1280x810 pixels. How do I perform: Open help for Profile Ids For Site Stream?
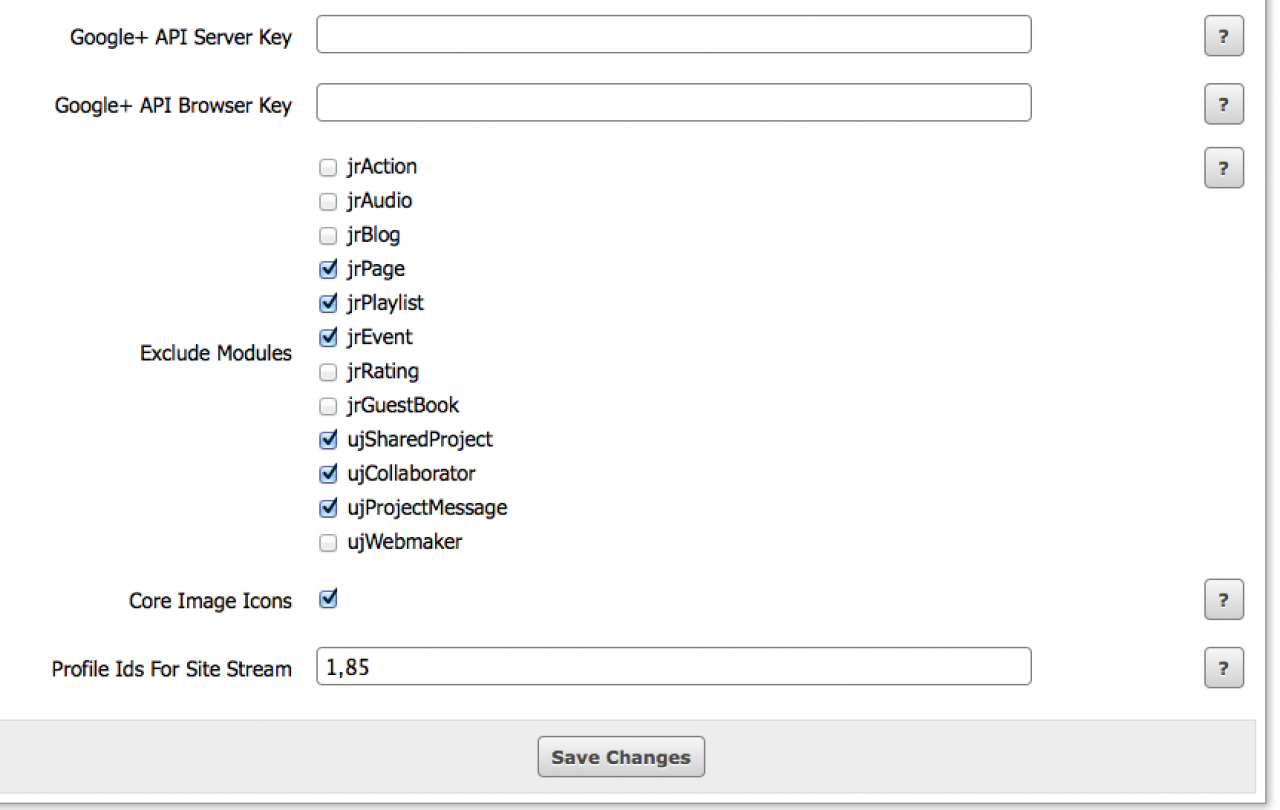[1223, 668]
